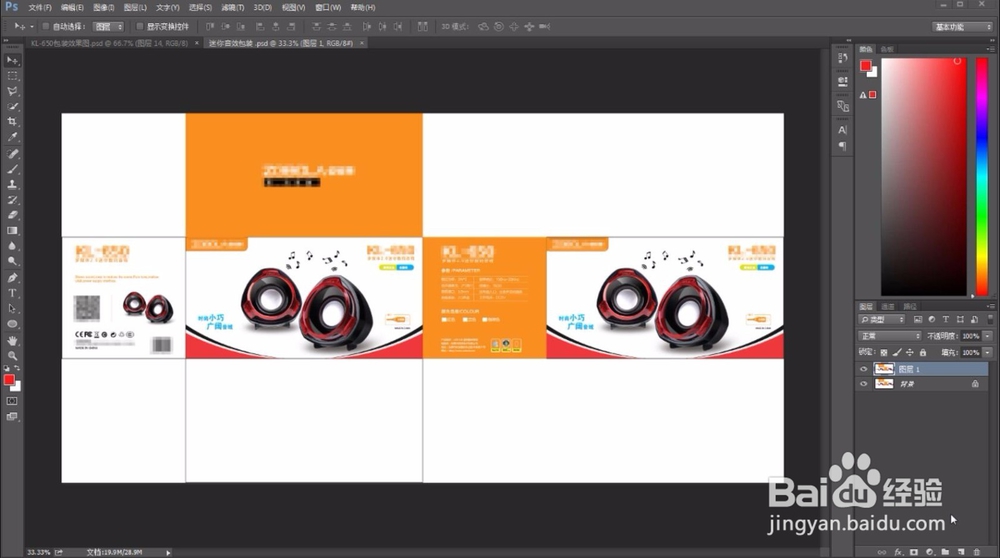Screen dimensions: 1000x558
Task: Open the History panel icon in the dock
Action: pos(842,57)
